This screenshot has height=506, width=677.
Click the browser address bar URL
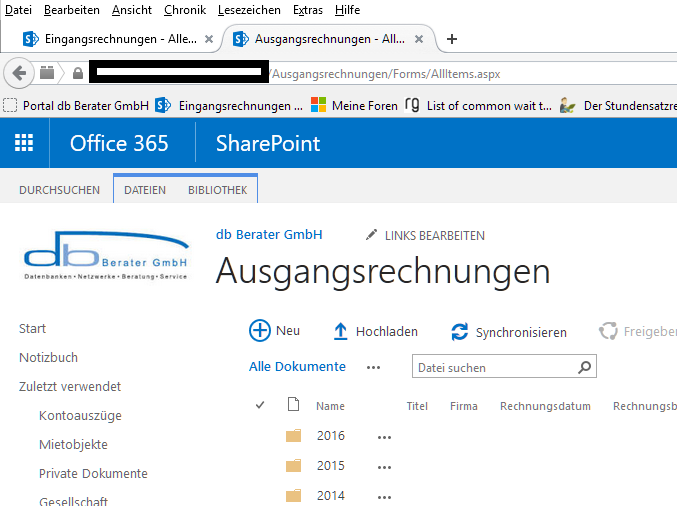pos(386,74)
